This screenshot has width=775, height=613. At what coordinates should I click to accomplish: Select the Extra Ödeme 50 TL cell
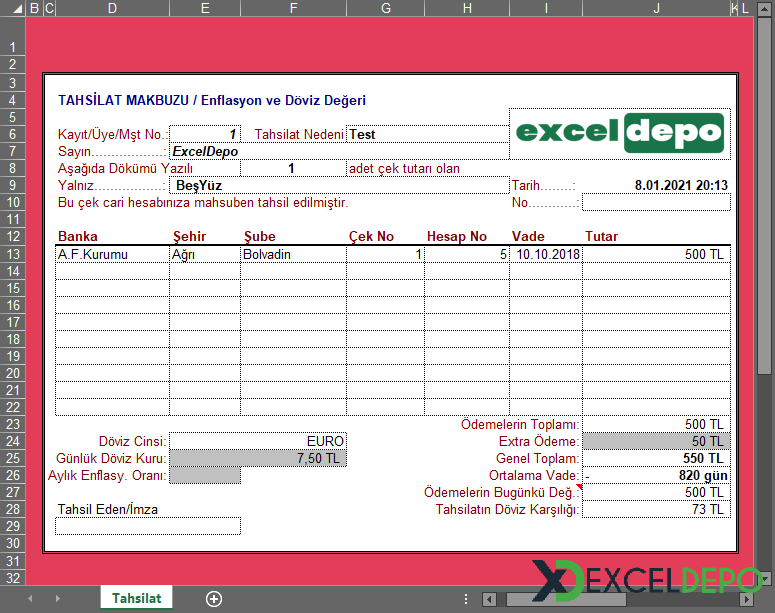656,440
